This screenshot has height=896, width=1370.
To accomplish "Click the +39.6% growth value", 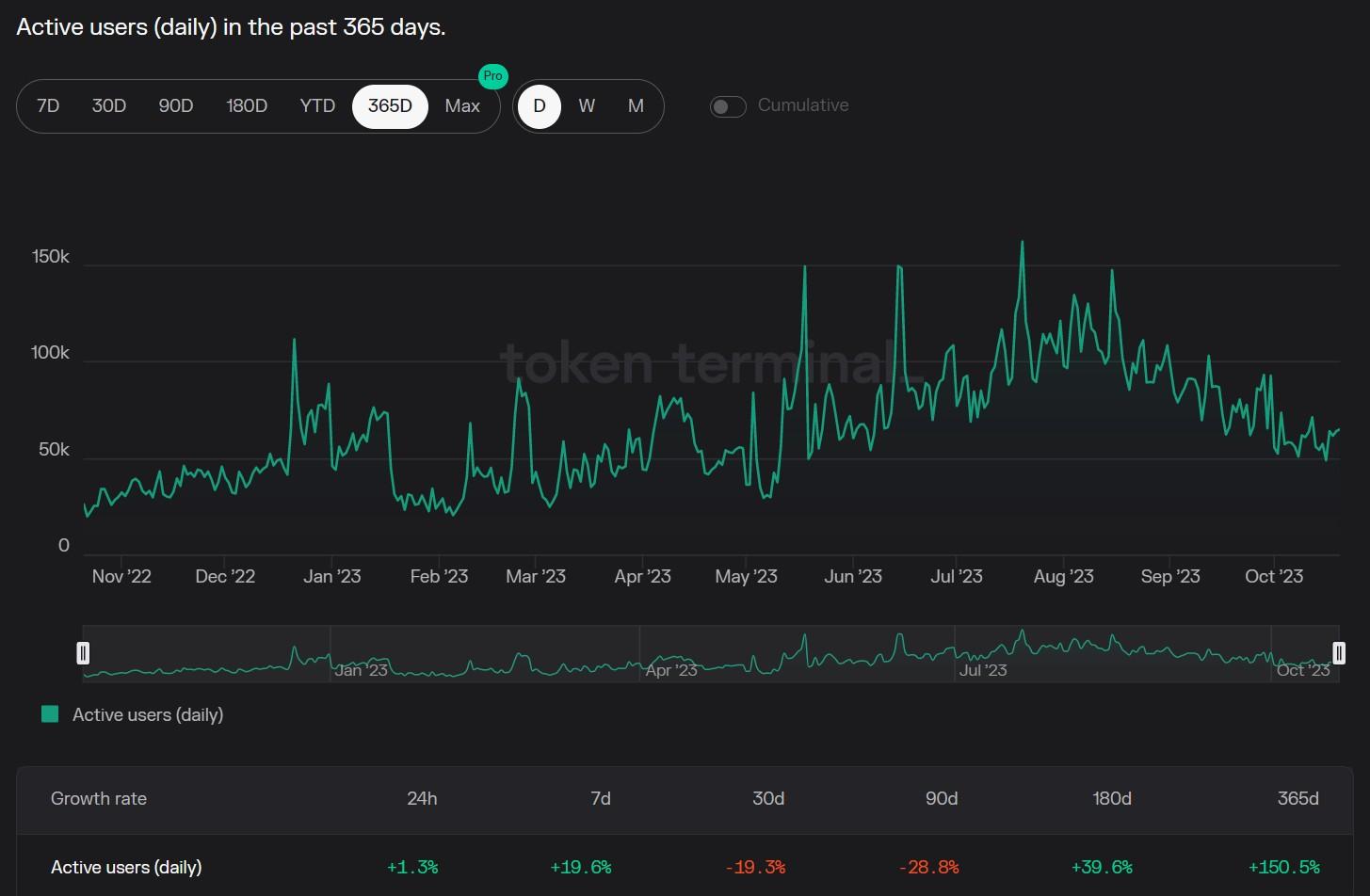I will 1102,868.
